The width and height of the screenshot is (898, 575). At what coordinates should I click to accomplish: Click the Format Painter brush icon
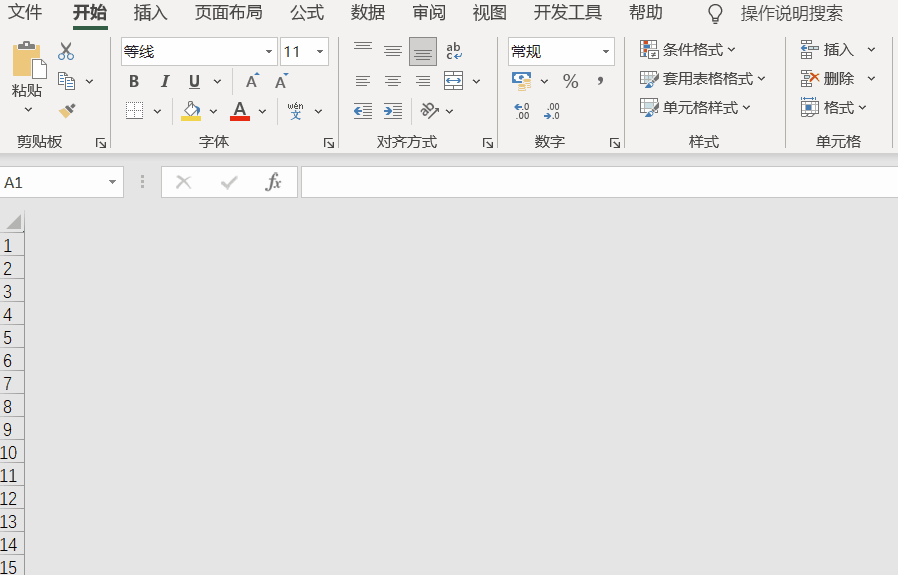coord(66,111)
